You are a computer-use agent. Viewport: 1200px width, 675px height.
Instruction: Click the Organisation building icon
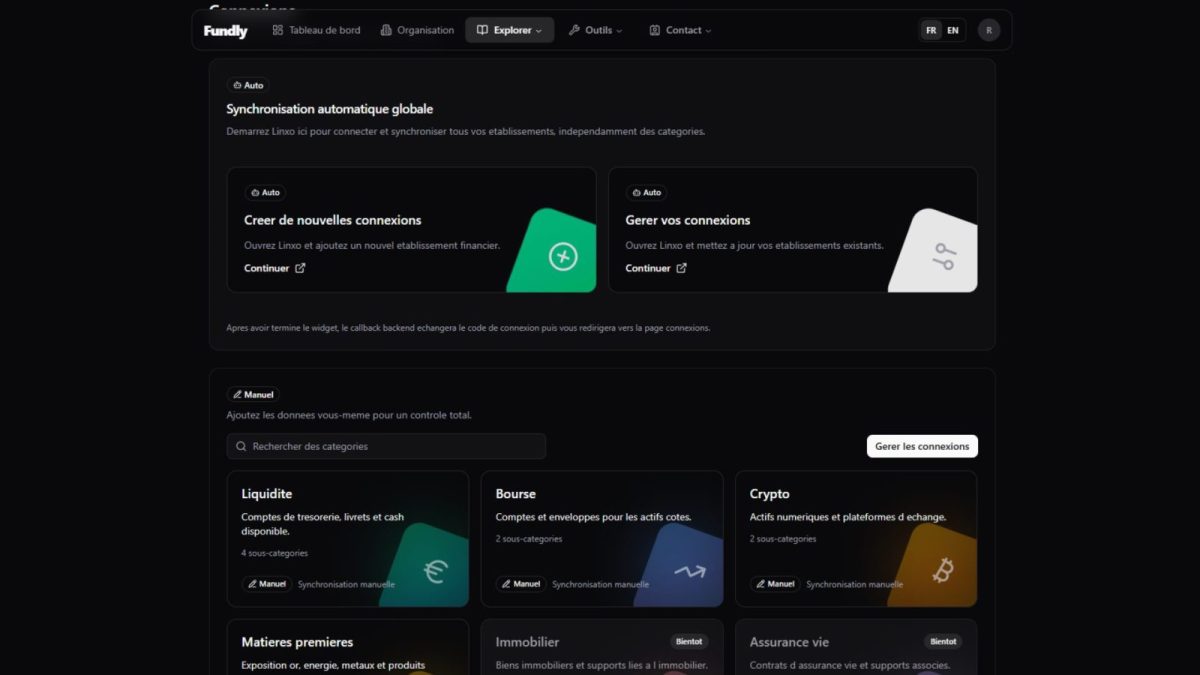[x=386, y=30]
